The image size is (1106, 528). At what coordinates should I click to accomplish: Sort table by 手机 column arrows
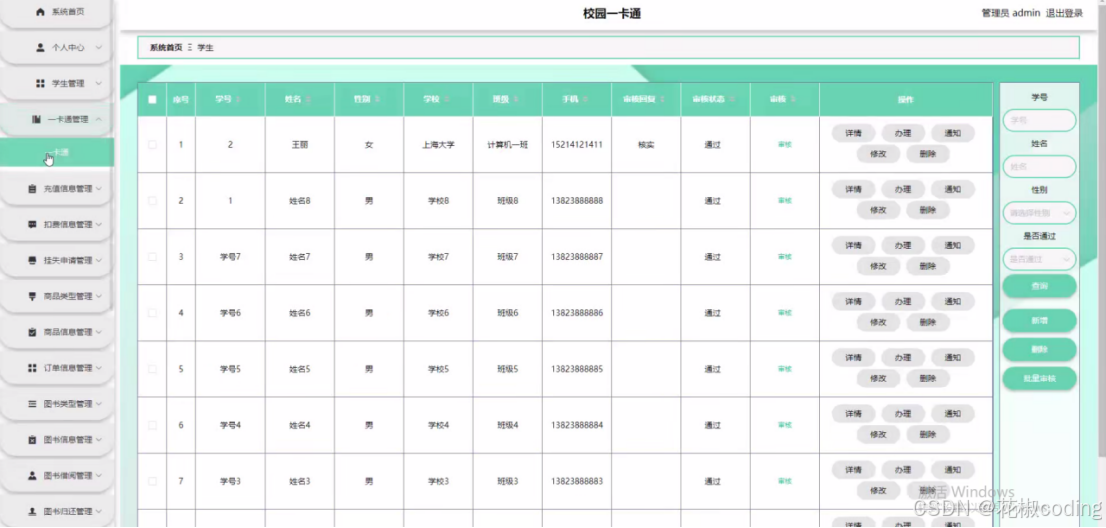[585, 100]
